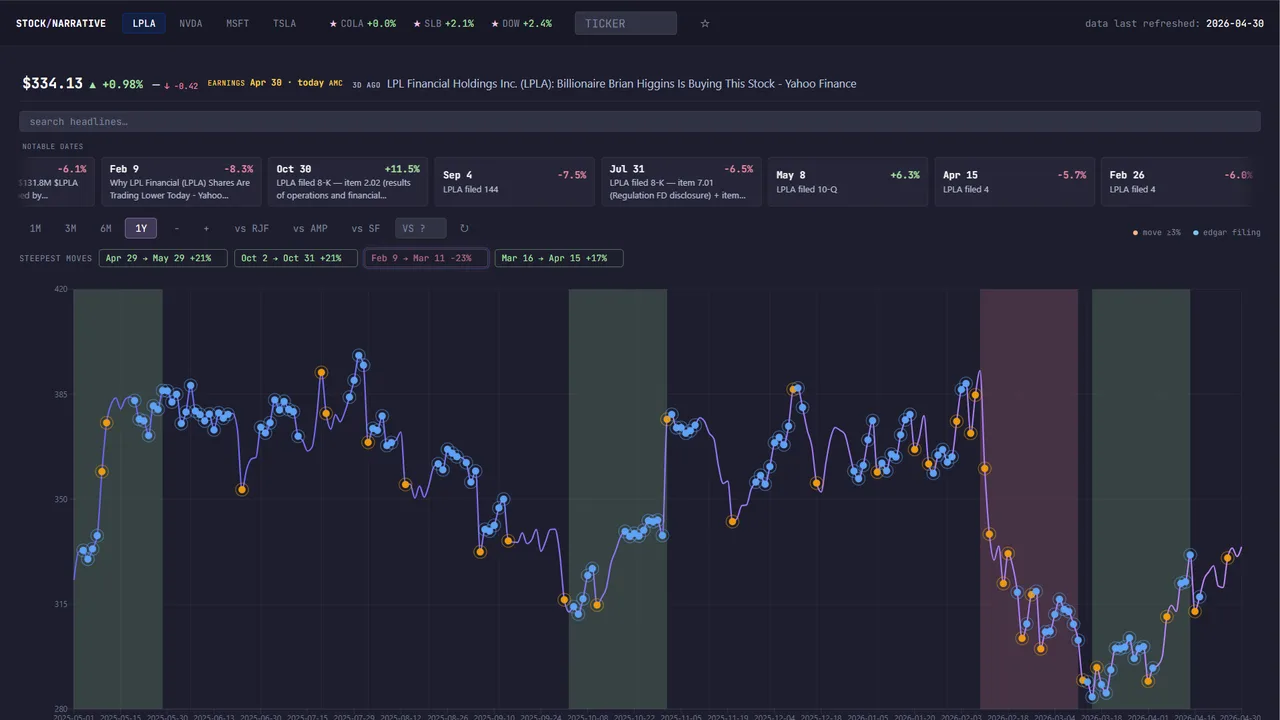This screenshot has height=720, width=1280.
Task: Click the EARNINGS Apr 30 today badge
Action: (x=275, y=83)
